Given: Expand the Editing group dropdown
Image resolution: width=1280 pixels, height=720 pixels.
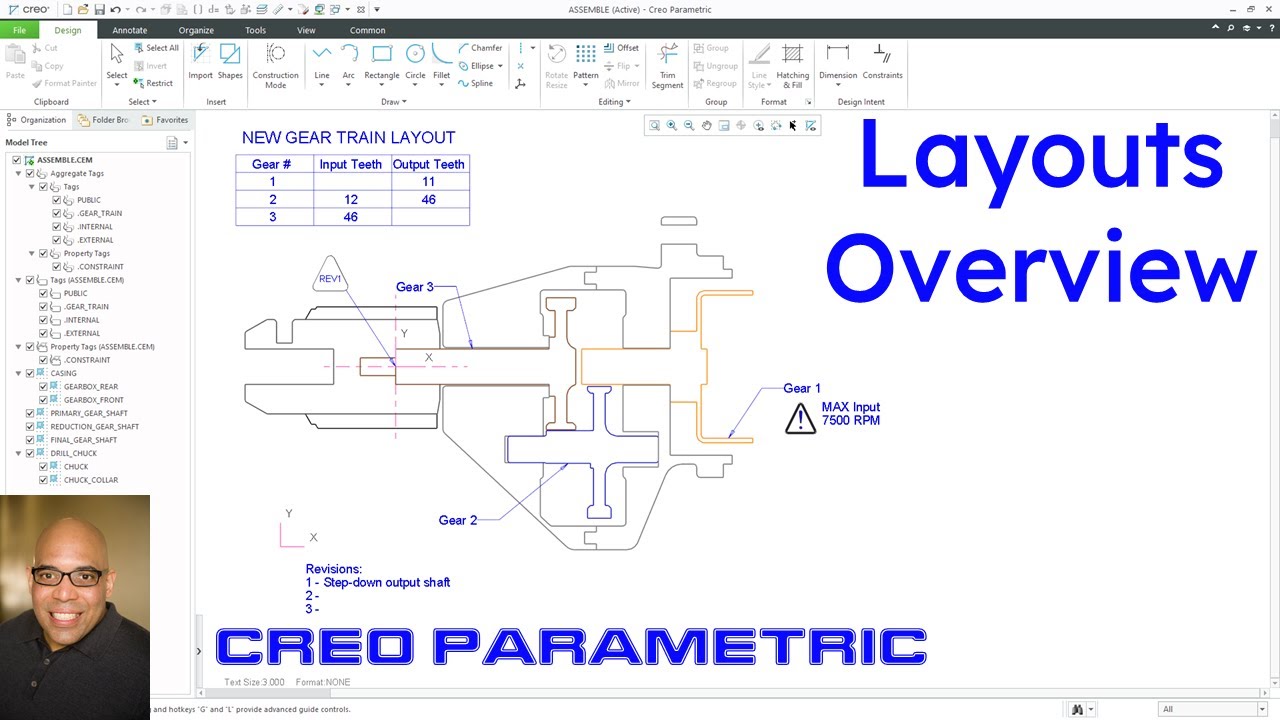Looking at the screenshot, I should (x=614, y=102).
